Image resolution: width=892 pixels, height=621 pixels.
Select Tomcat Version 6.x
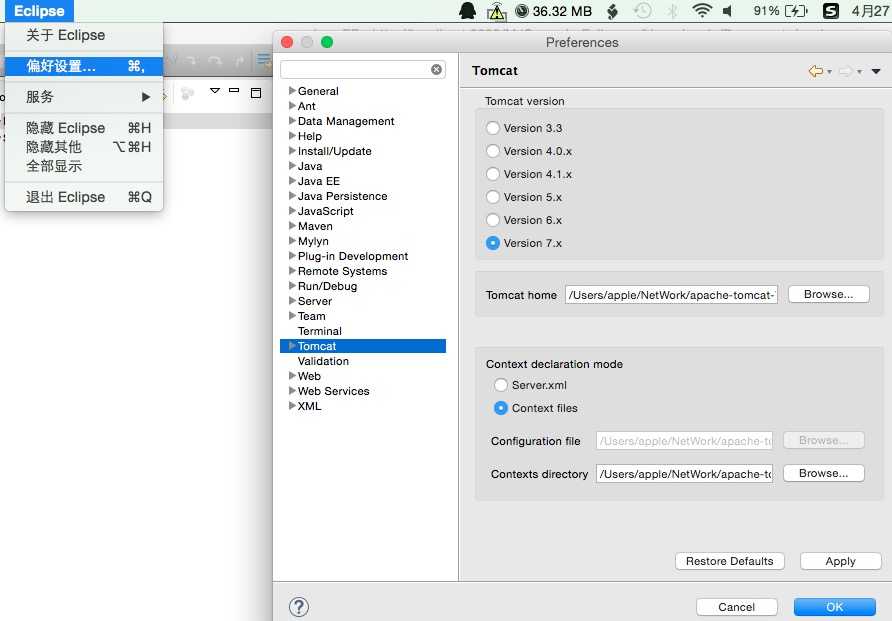tap(493, 220)
